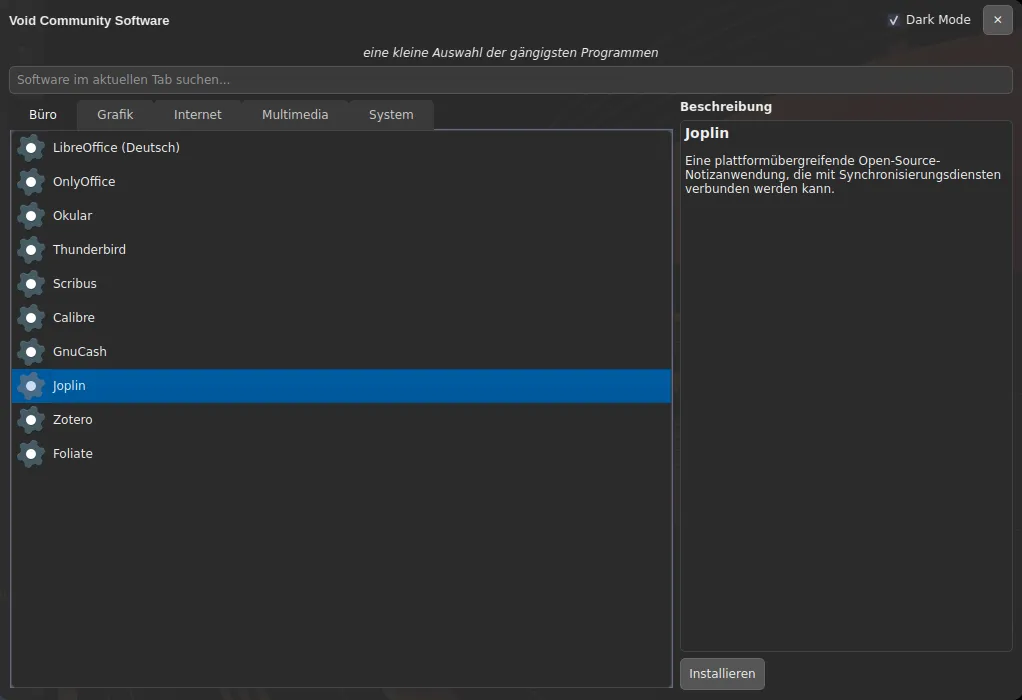Viewport: 1022px width, 700px height.
Task: Focus the software search field
Action: pyautogui.click(x=510, y=80)
